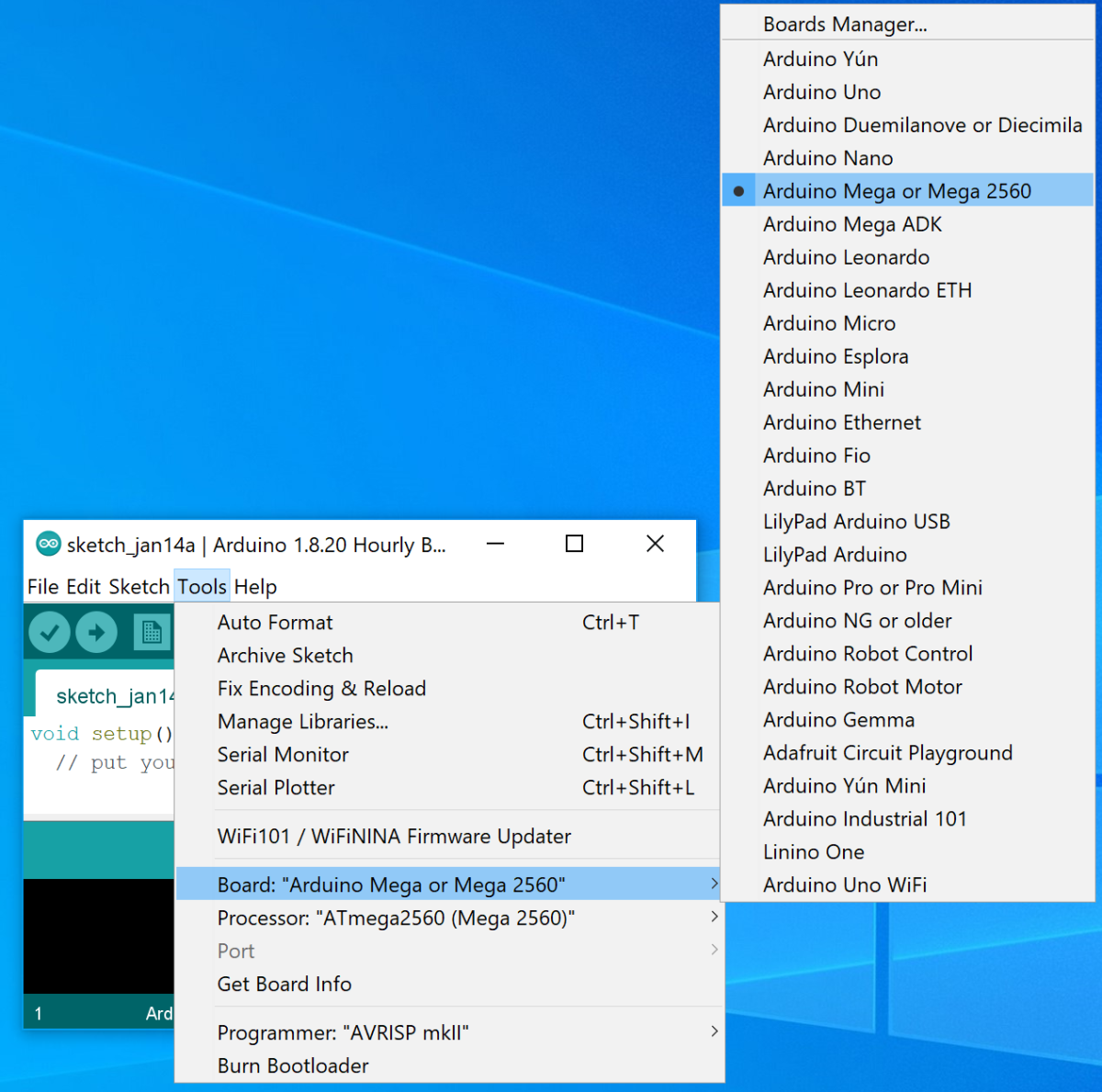Click the Verify checkmark toolbar icon
Image resolution: width=1102 pixels, height=1092 pixels.
tap(50, 632)
